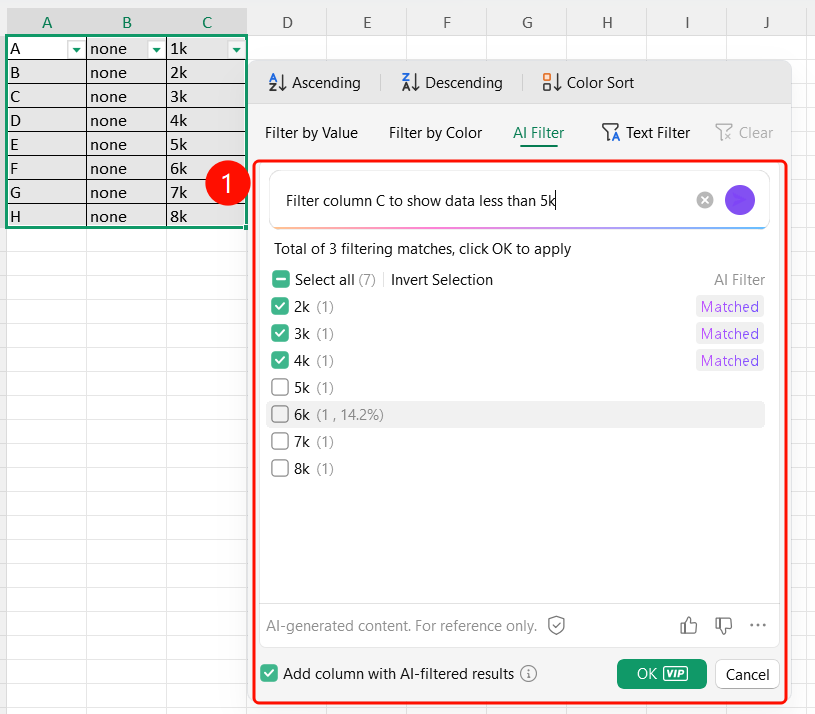Uncheck the 4k value checkbox

tap(280, 361)
